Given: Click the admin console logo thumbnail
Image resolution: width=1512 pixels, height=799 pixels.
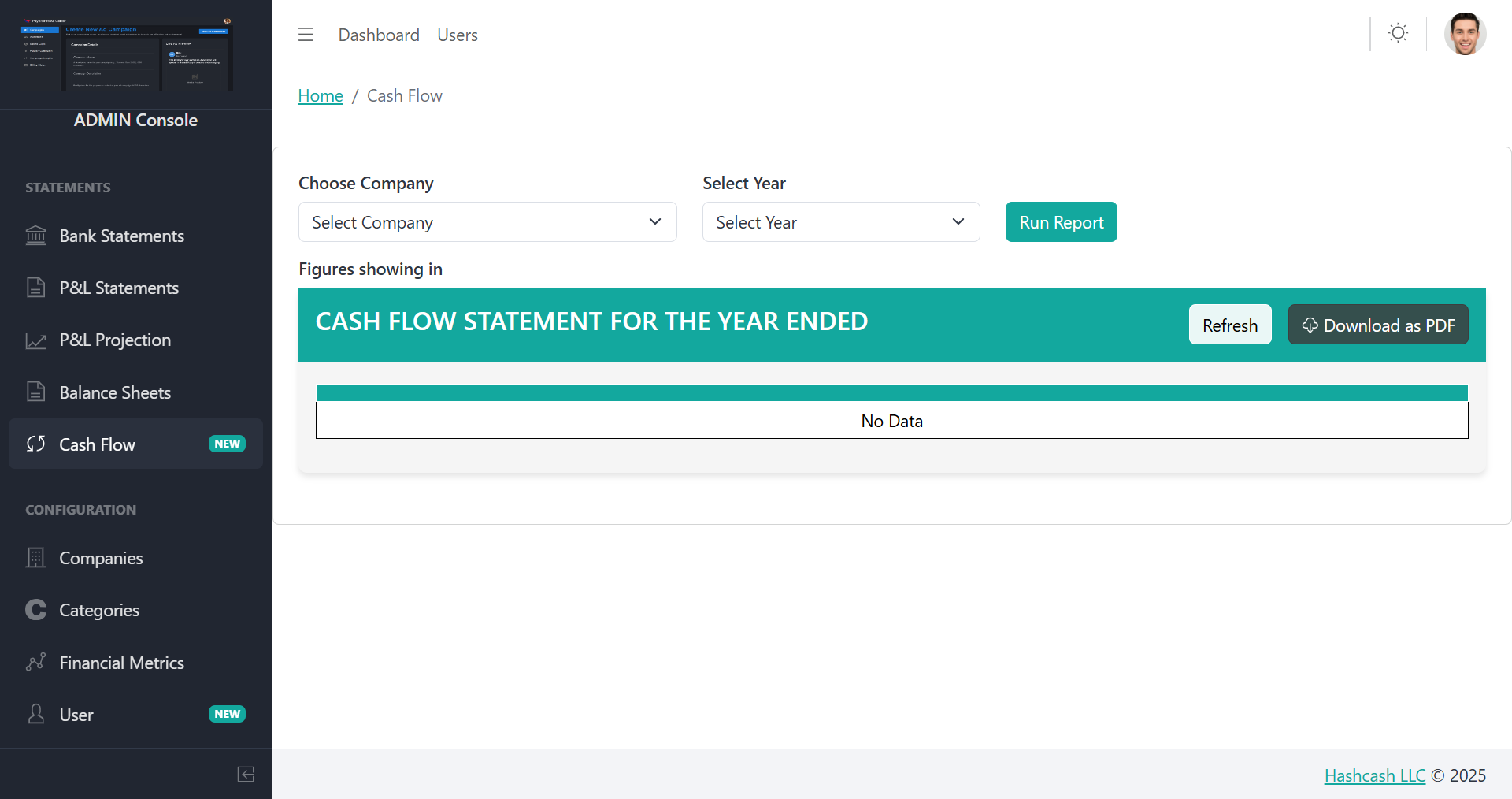Looking at the screenshot, I should tap(128, 54).
